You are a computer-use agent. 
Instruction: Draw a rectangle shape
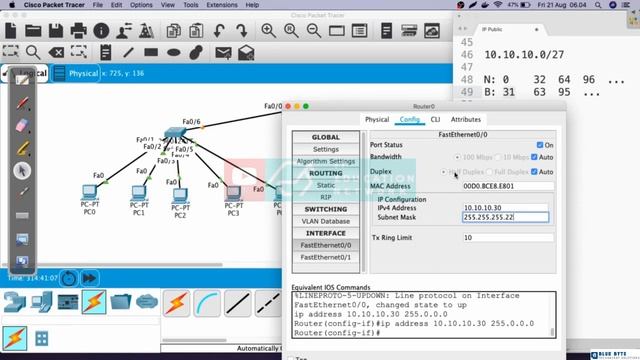click(x=151, y=52)
